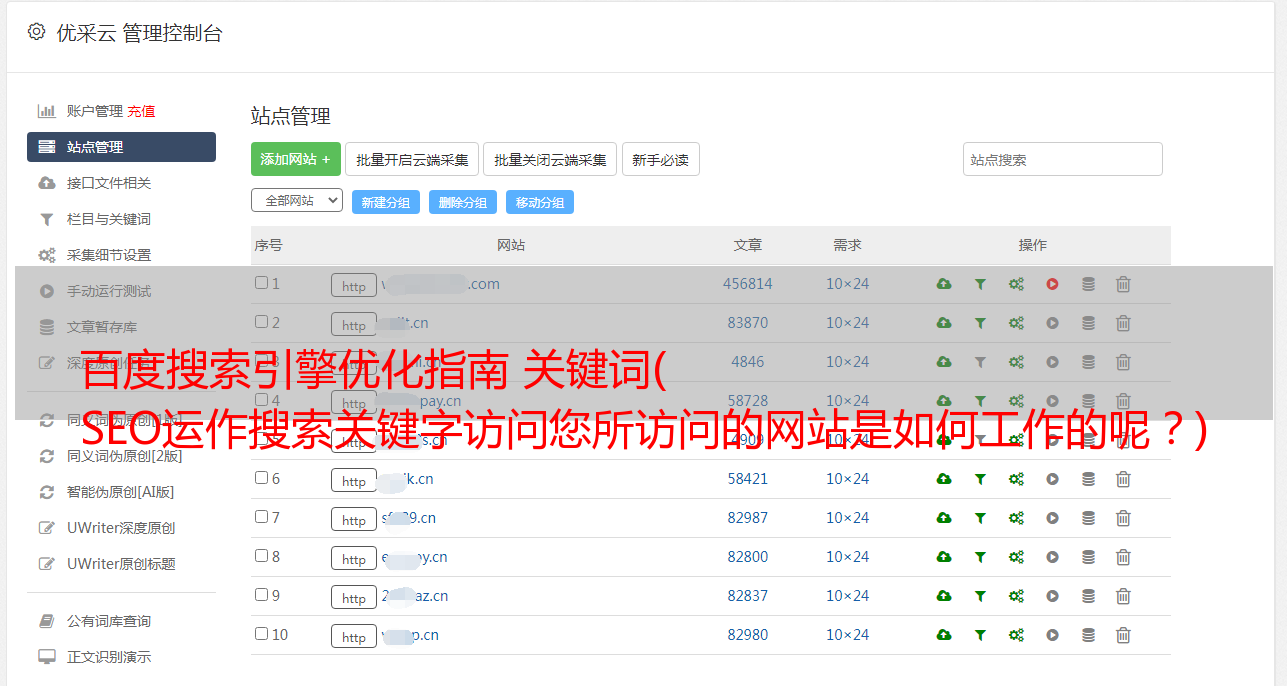This screenshot has width=1287, height=686.
Task: Tick the checkbox for site row 9
Action: tap(261, 595)
